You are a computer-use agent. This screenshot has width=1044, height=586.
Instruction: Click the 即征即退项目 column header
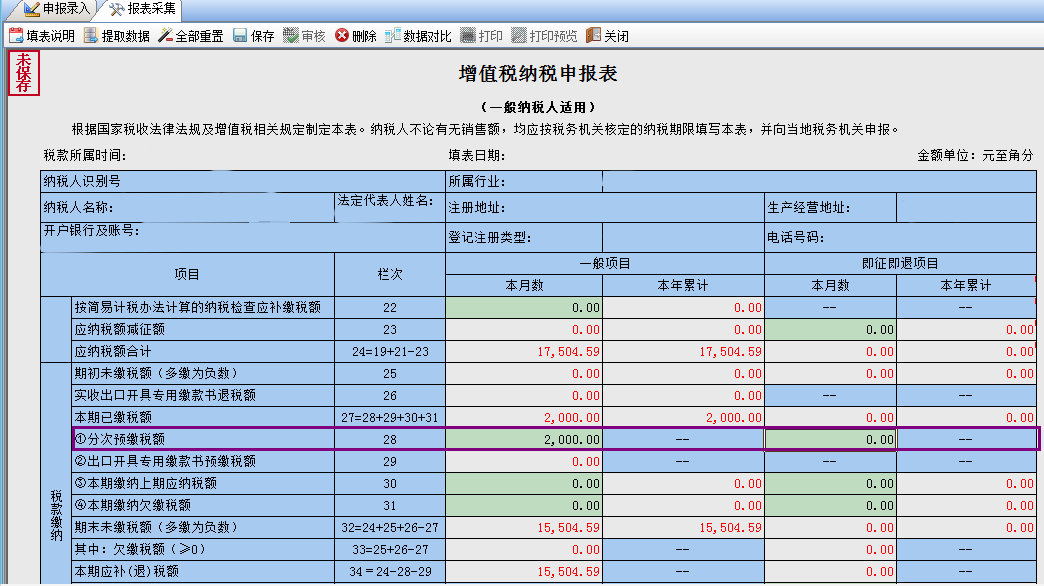click(900, 263)
